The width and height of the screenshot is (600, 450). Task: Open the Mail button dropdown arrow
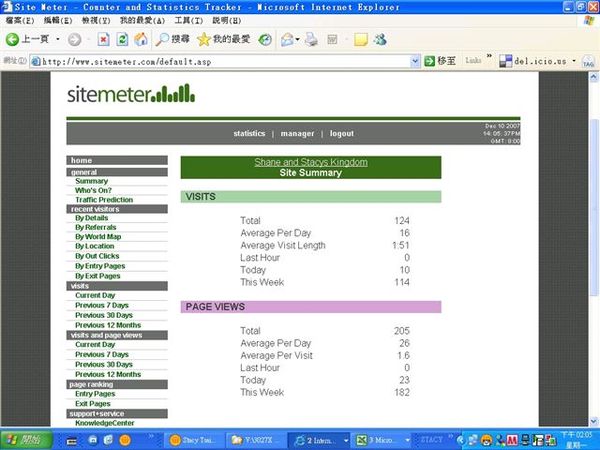(297, 39)
